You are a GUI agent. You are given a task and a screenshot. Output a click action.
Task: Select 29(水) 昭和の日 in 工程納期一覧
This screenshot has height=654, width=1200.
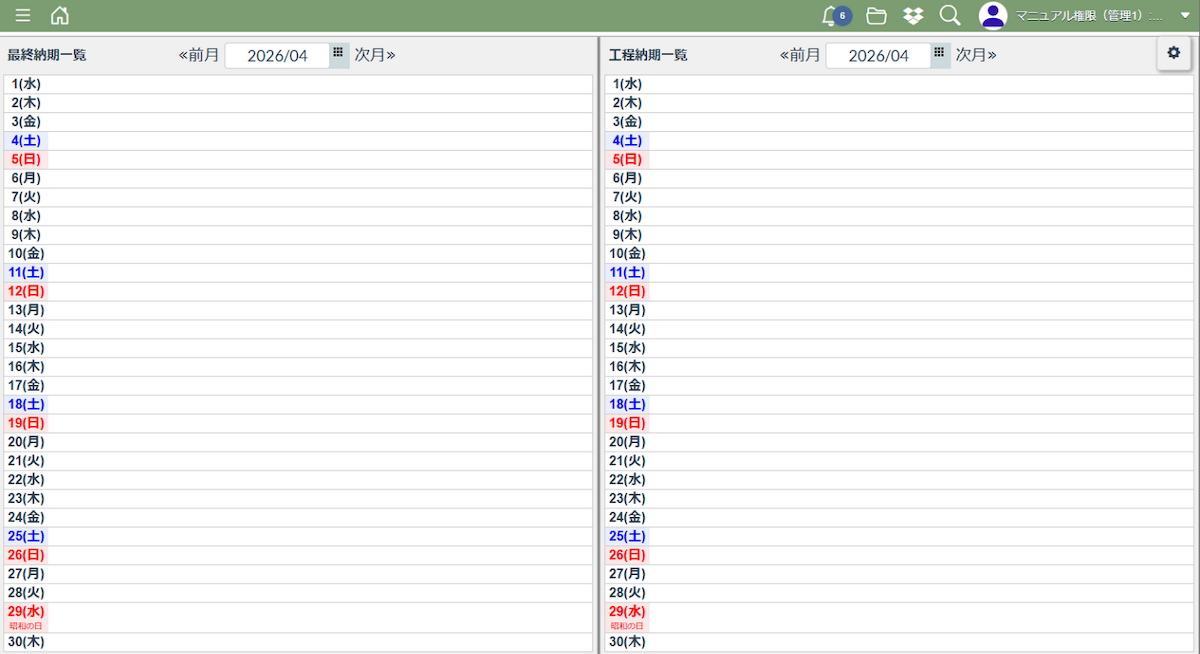[901, 617]
